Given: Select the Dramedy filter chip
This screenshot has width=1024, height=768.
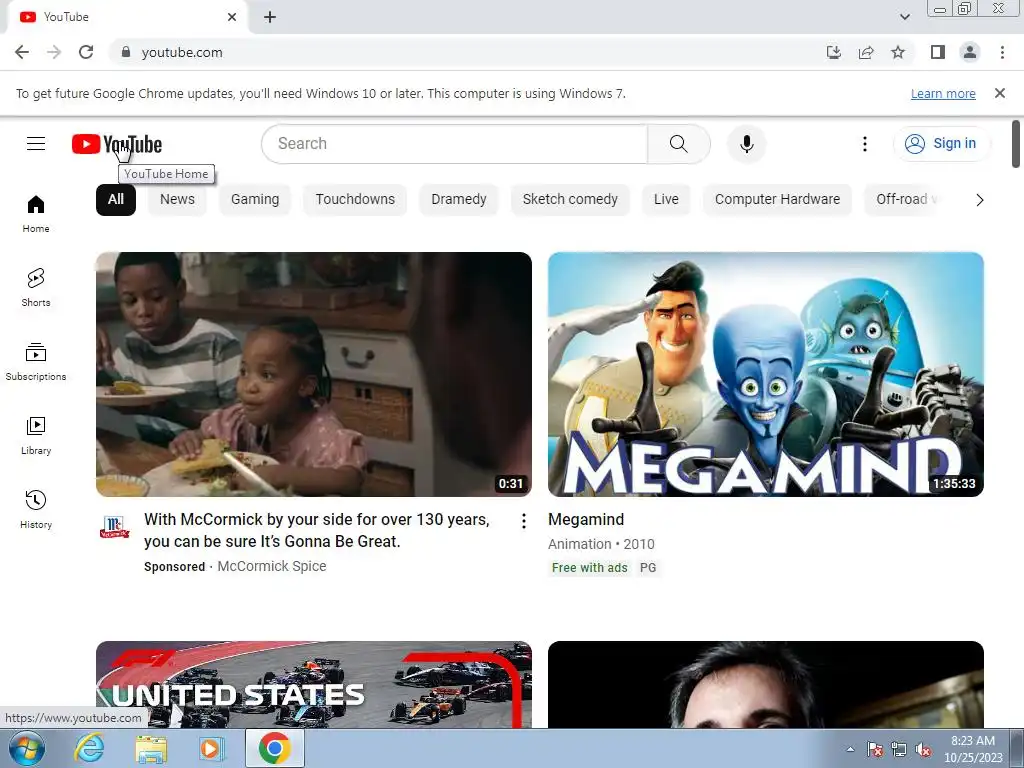Looking at the screenshot, I should tap(458, 199).
